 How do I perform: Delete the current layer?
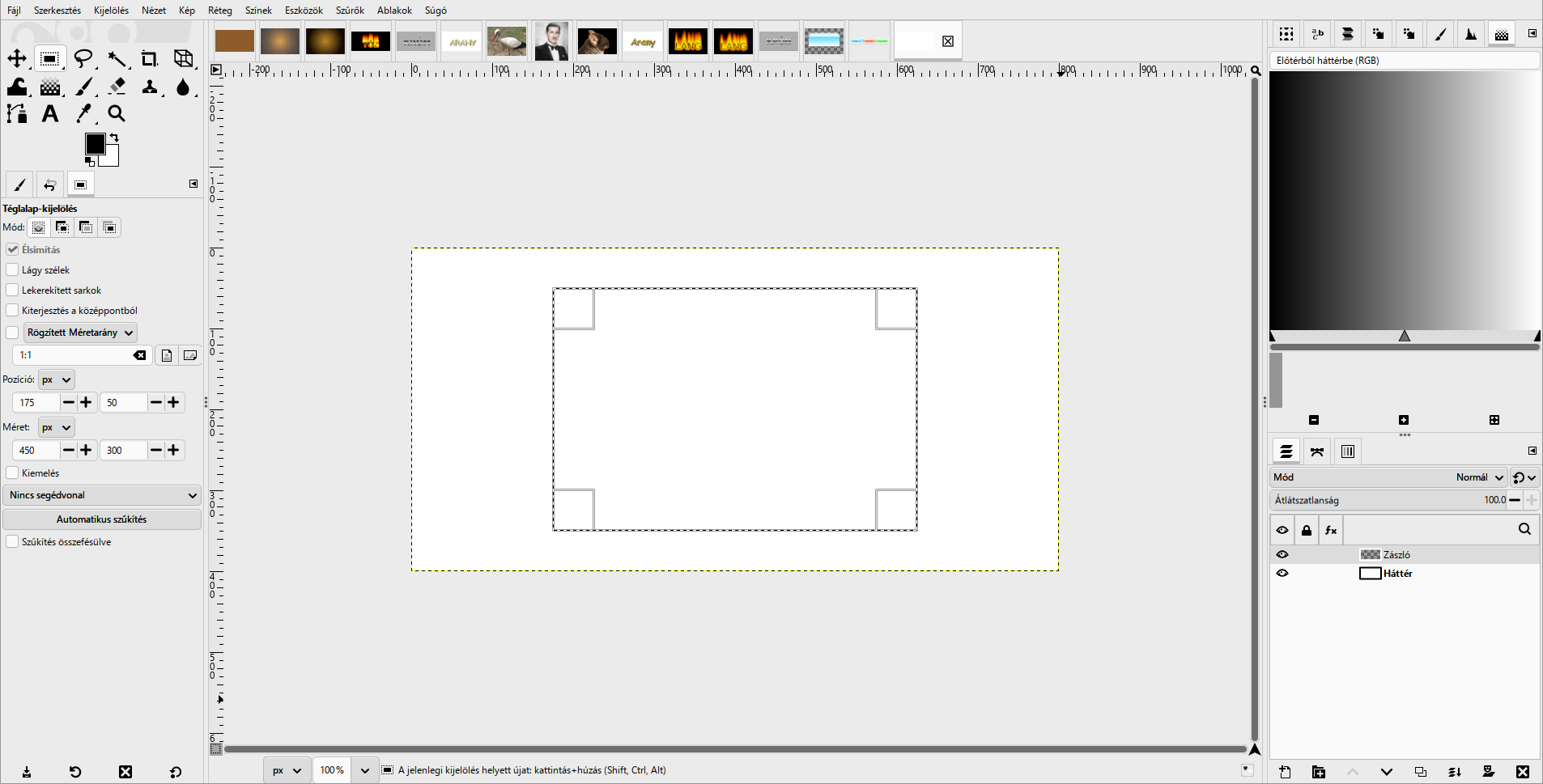(1523, 772)
